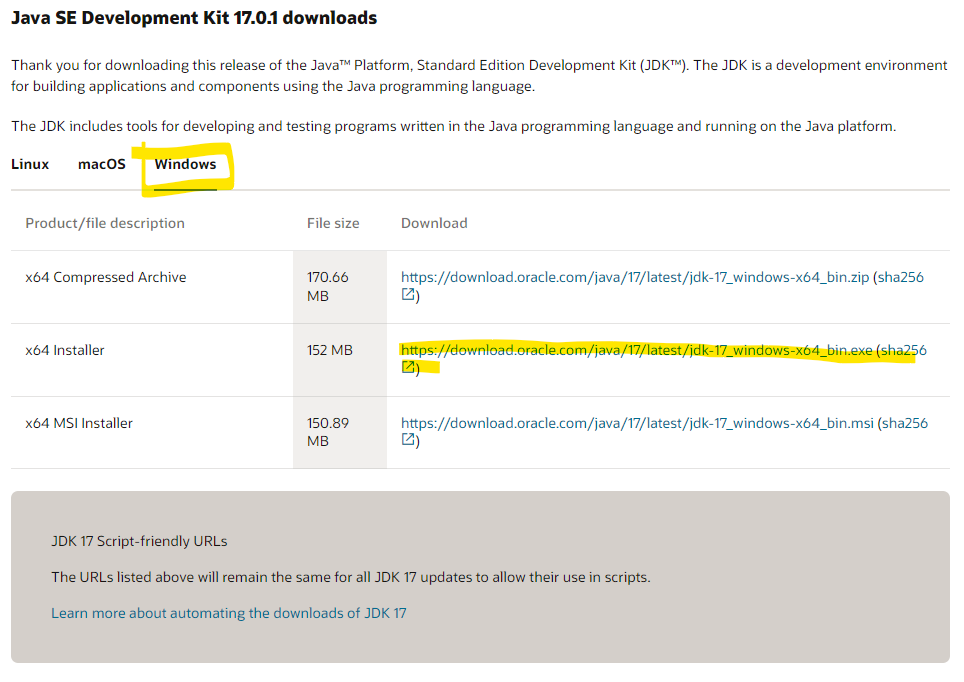Screen dimensions: 964x682
Task: Click the Java SE Development Kit 17.0.1 heading
Action: (x=194, y=18)
